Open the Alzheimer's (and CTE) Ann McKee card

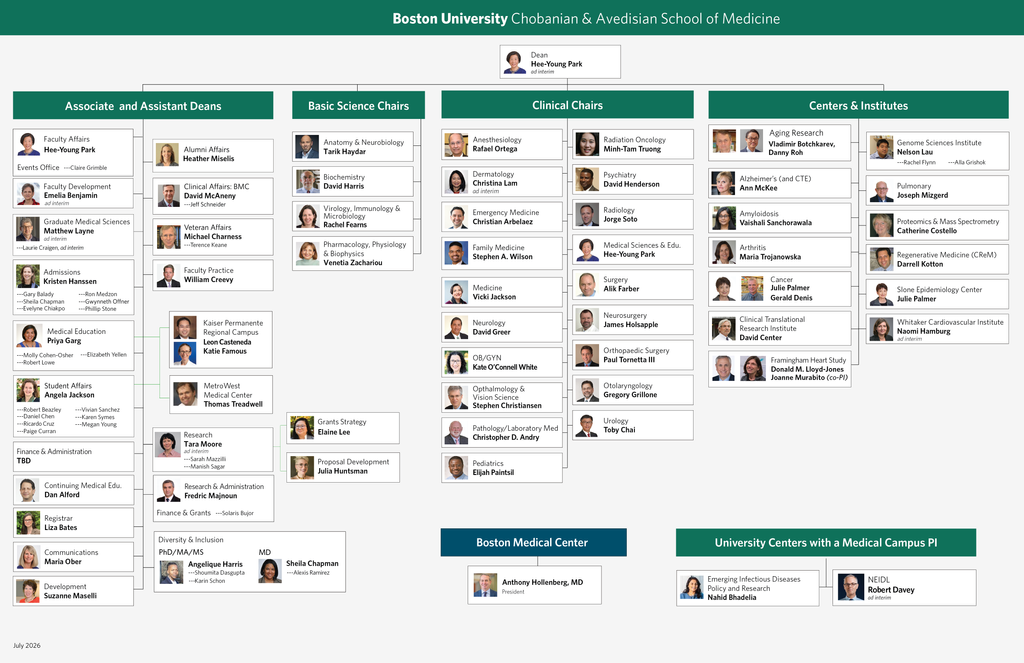pyautogui.click(x=780, y=183)
